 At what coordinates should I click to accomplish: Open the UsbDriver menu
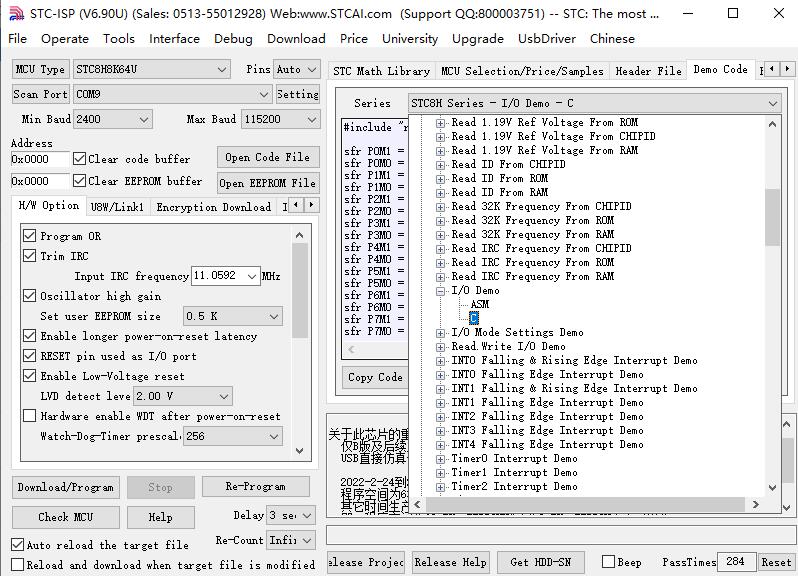click(547, 39)
